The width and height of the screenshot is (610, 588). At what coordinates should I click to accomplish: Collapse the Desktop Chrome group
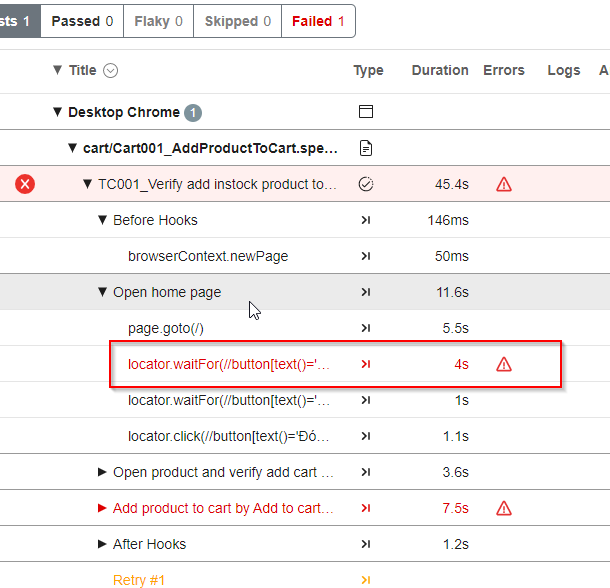click(57, 112)
